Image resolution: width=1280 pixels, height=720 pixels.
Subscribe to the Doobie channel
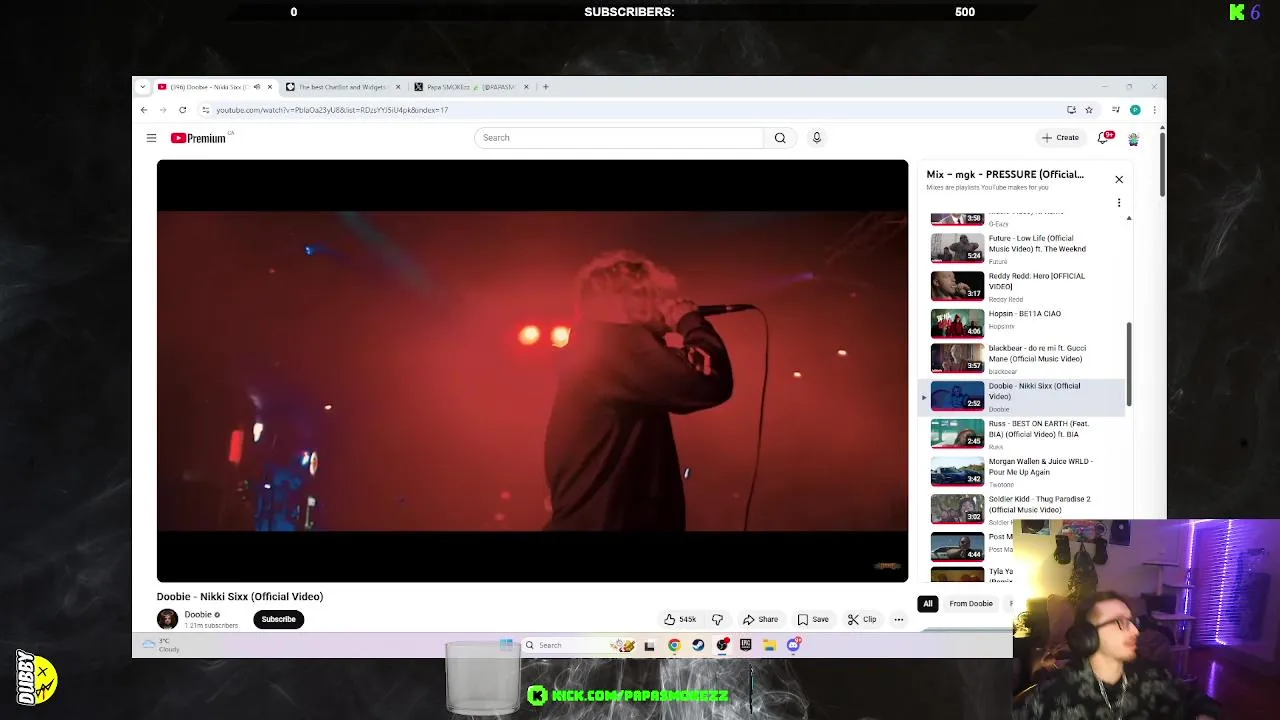click(279, 619)
